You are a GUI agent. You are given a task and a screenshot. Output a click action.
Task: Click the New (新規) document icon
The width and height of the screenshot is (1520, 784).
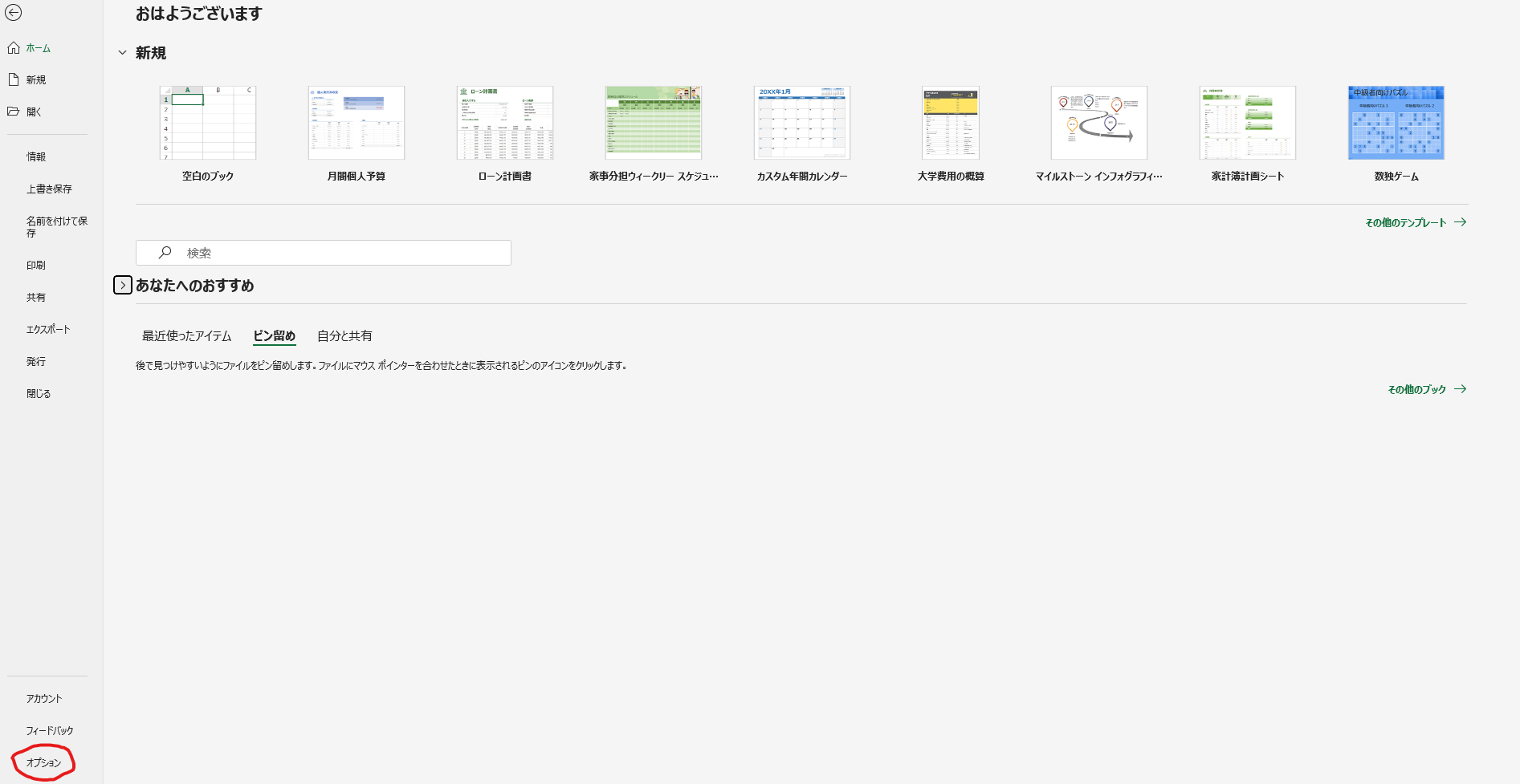click(14, 79)
